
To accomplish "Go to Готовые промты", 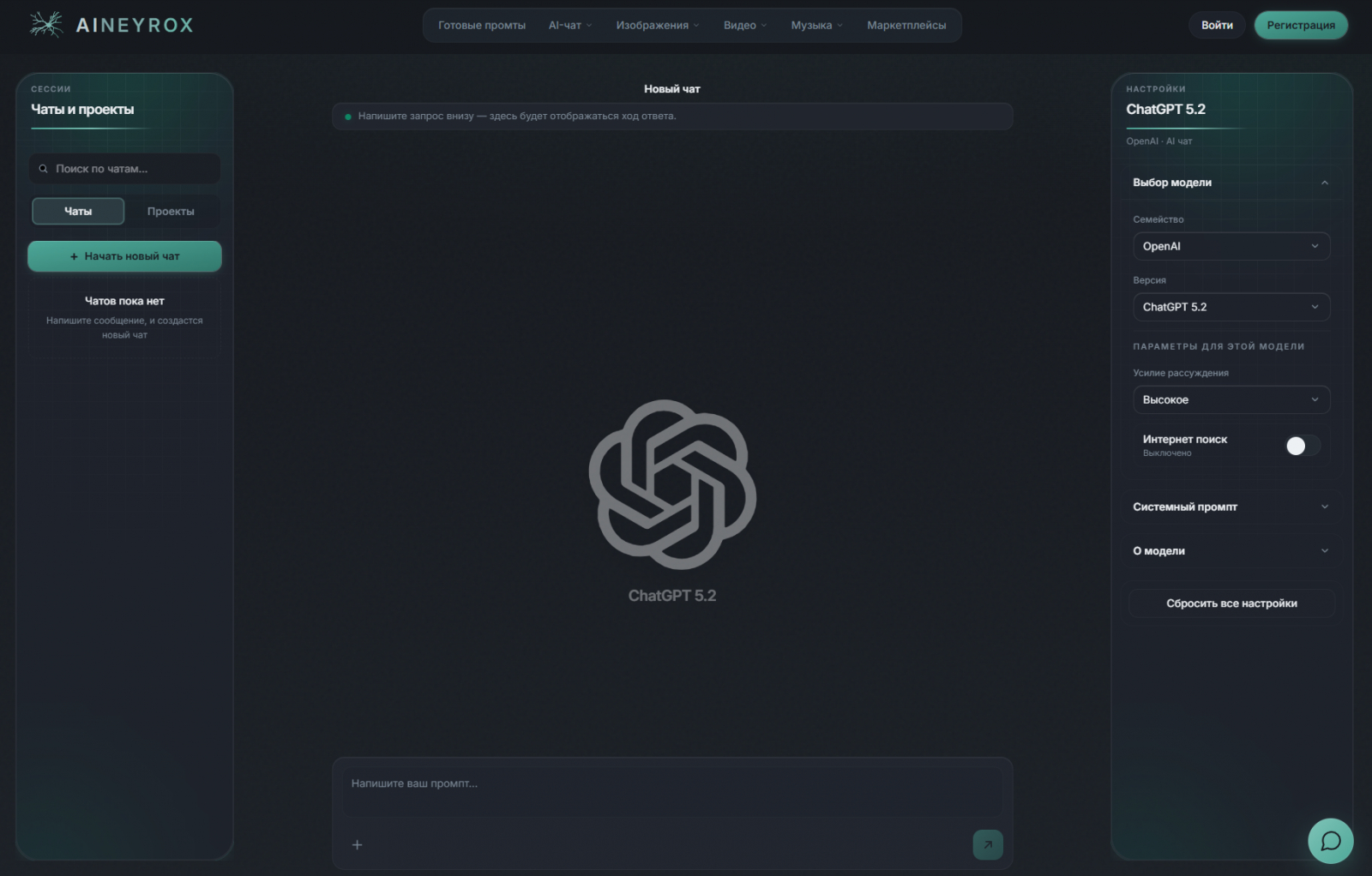I will [x=482, y=25].
